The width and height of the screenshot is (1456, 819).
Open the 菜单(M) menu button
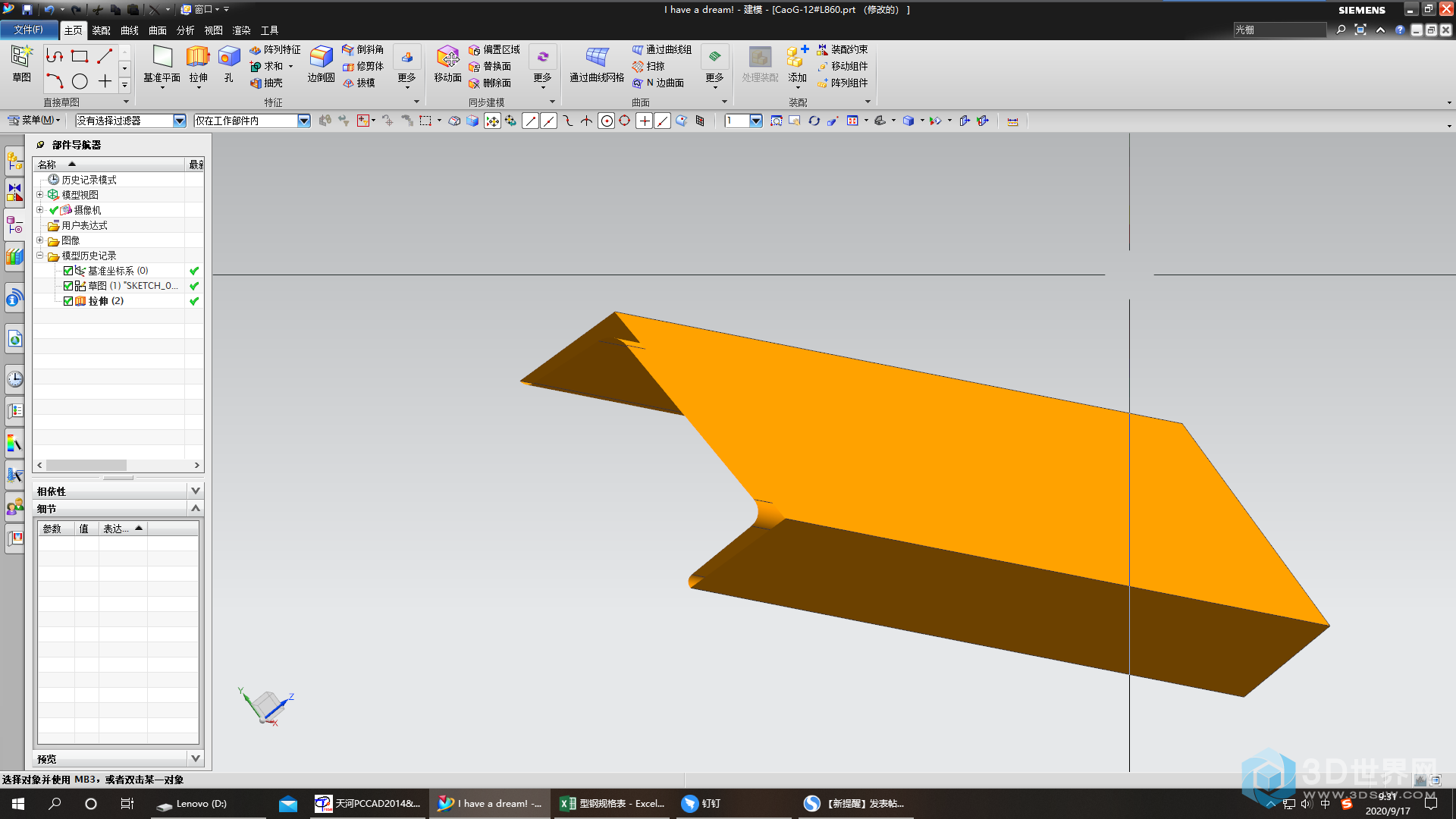point(33,121)
